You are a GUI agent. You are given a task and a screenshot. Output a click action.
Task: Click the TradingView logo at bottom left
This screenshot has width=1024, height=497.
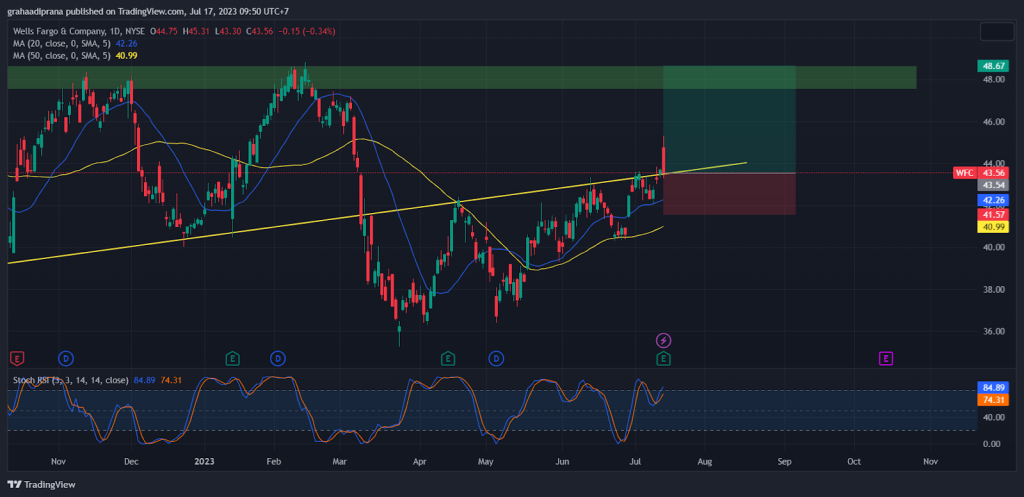[x=41, y=485]
